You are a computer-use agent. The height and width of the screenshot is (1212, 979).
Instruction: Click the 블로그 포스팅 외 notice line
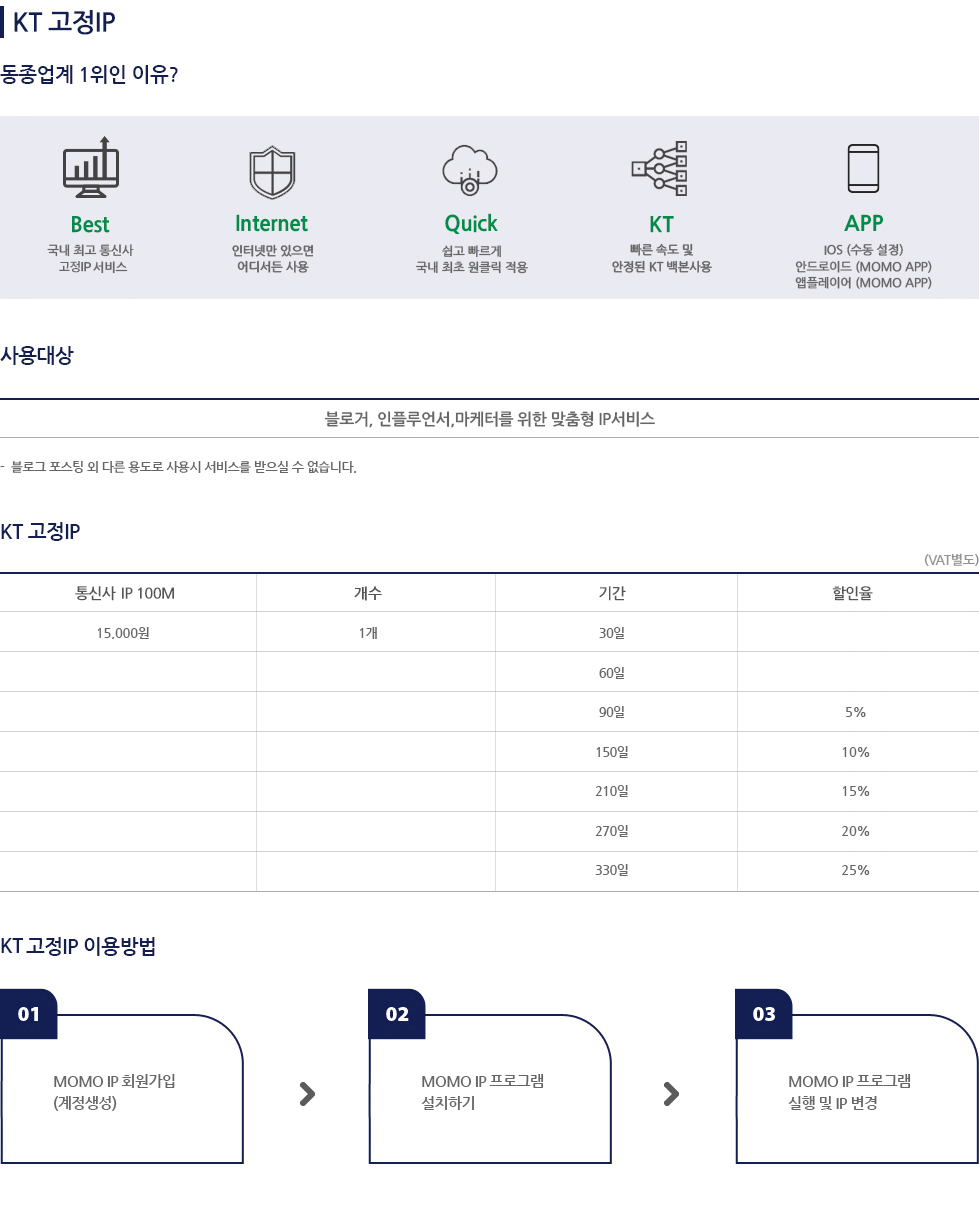(x=178, y=467)
